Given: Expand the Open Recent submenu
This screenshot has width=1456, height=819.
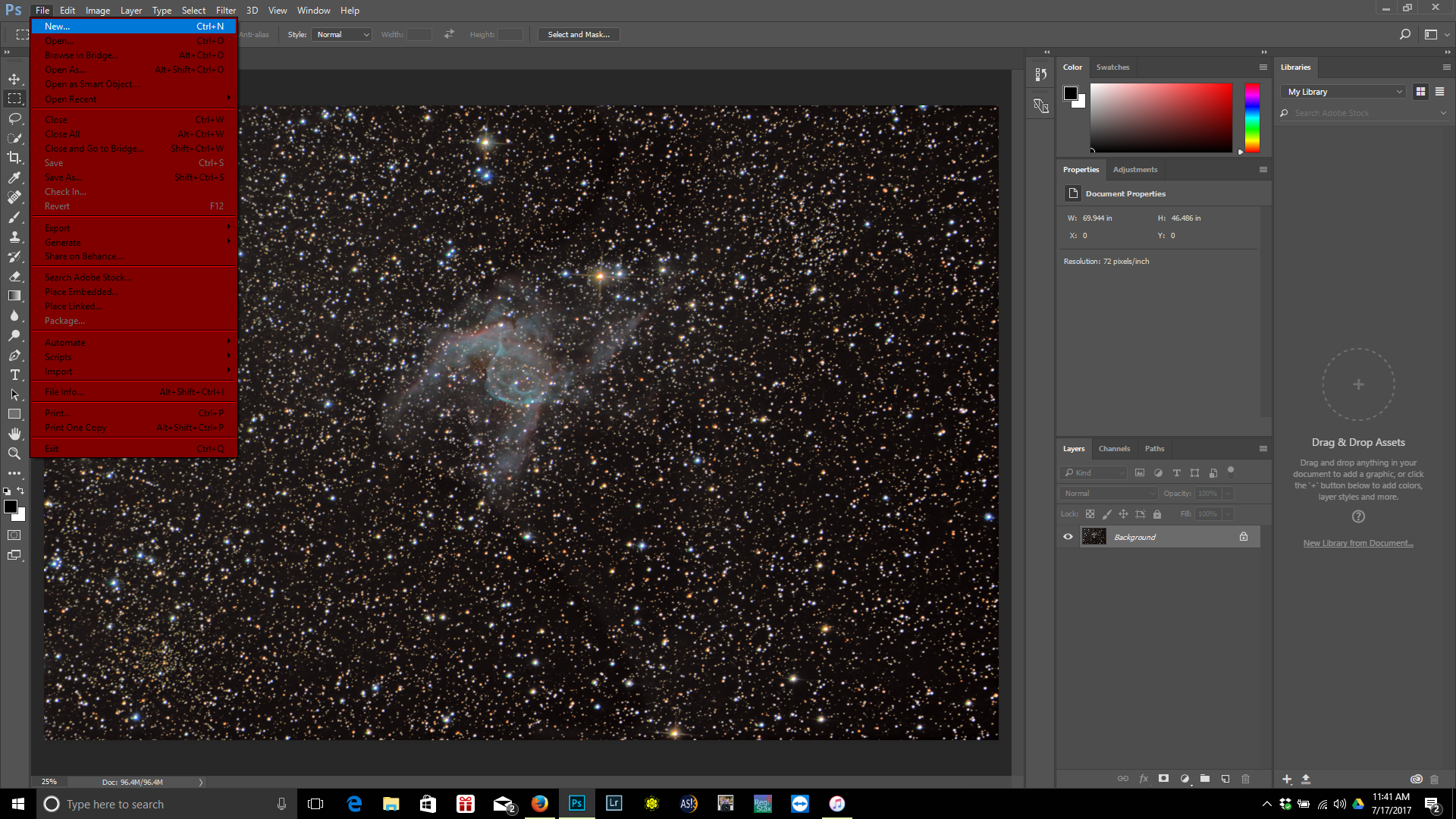Looking at the screenshot, I should [134, 99].
